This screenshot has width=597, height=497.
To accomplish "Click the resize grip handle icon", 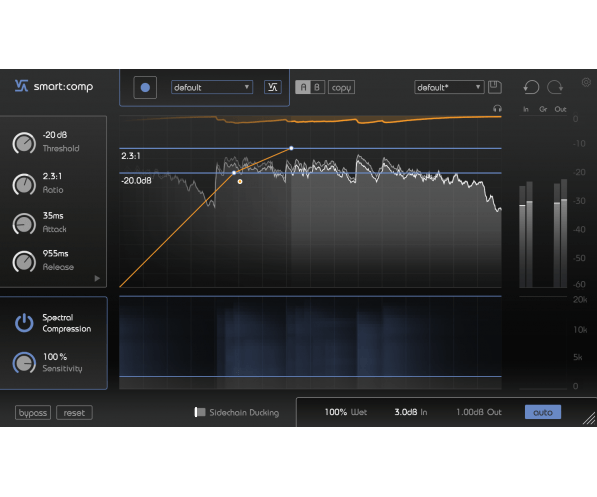I will [x=589, y=418].
